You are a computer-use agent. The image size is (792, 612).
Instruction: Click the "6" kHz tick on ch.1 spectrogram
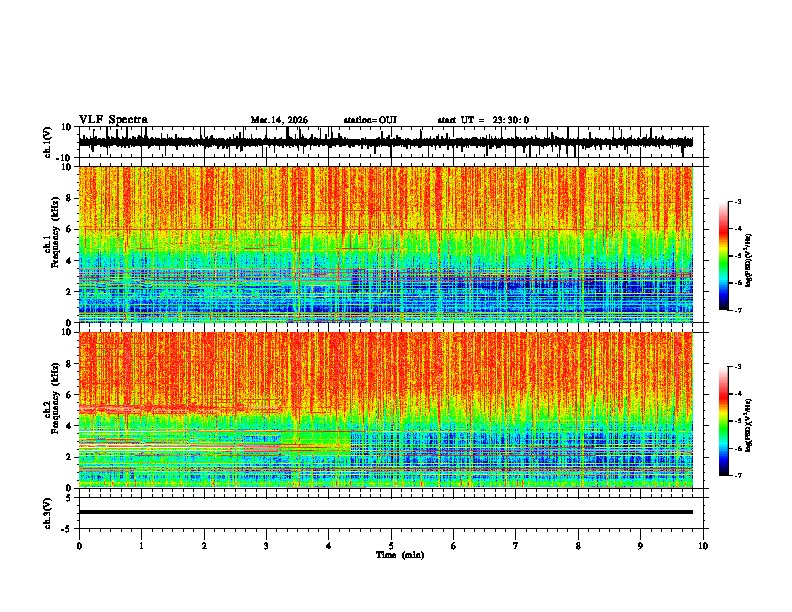pyautogui.click(x=70, y=229)
